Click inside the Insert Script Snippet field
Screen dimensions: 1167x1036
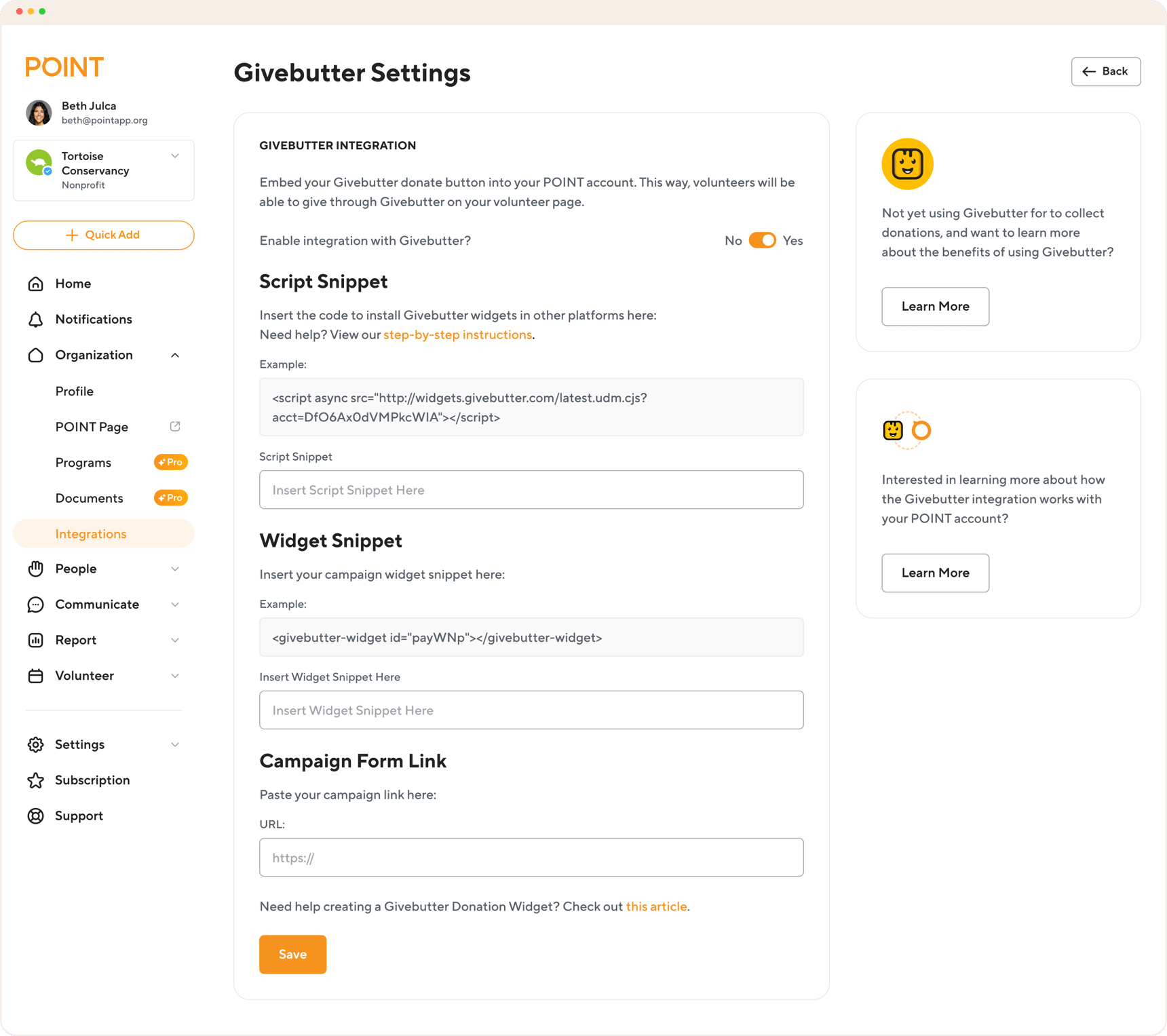(531, 489)
